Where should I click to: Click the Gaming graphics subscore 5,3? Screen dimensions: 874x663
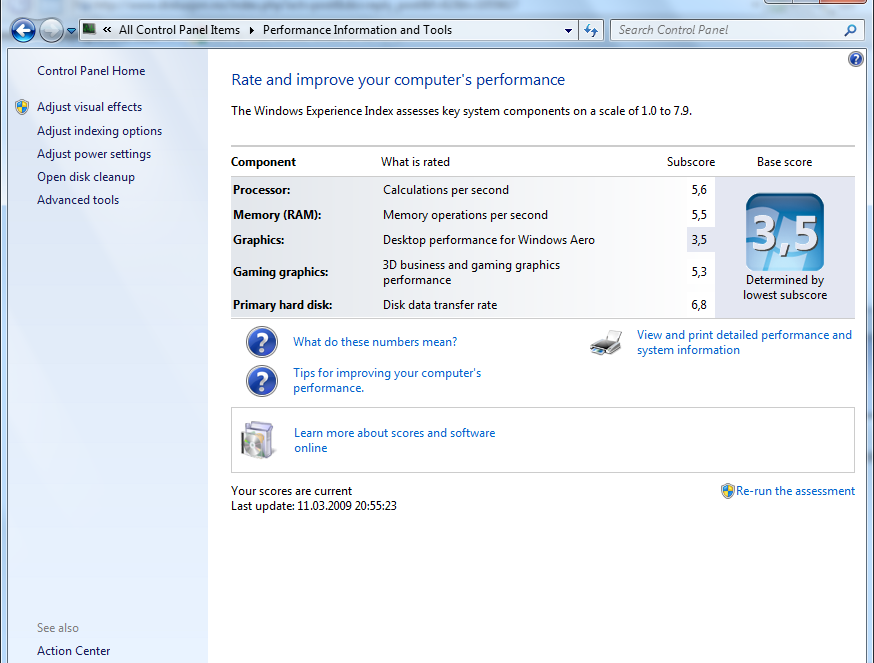pos(699,272)
